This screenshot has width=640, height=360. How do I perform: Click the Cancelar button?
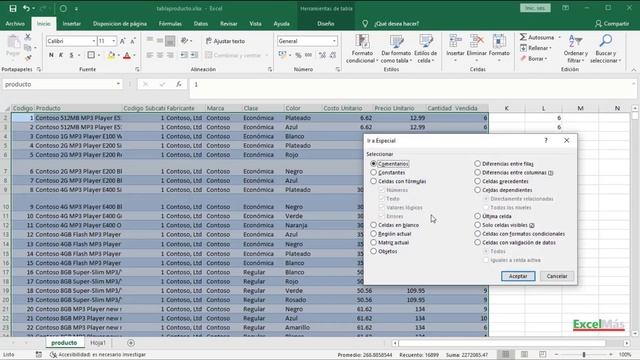click(x=557, y=276)
